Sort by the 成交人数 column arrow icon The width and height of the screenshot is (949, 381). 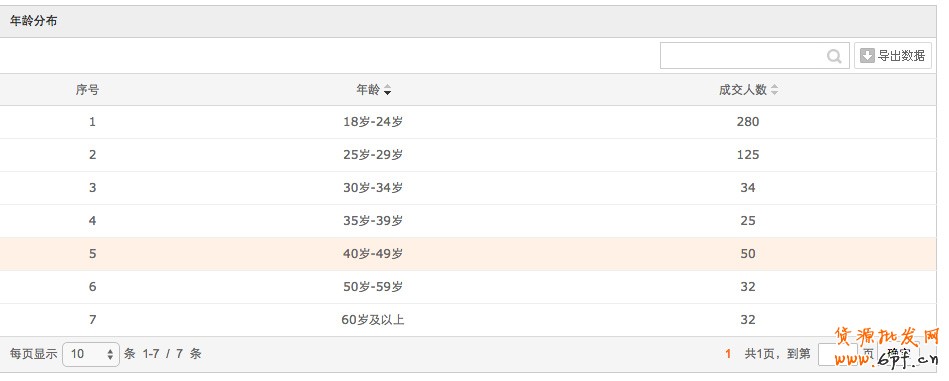[x=774, y=91]
